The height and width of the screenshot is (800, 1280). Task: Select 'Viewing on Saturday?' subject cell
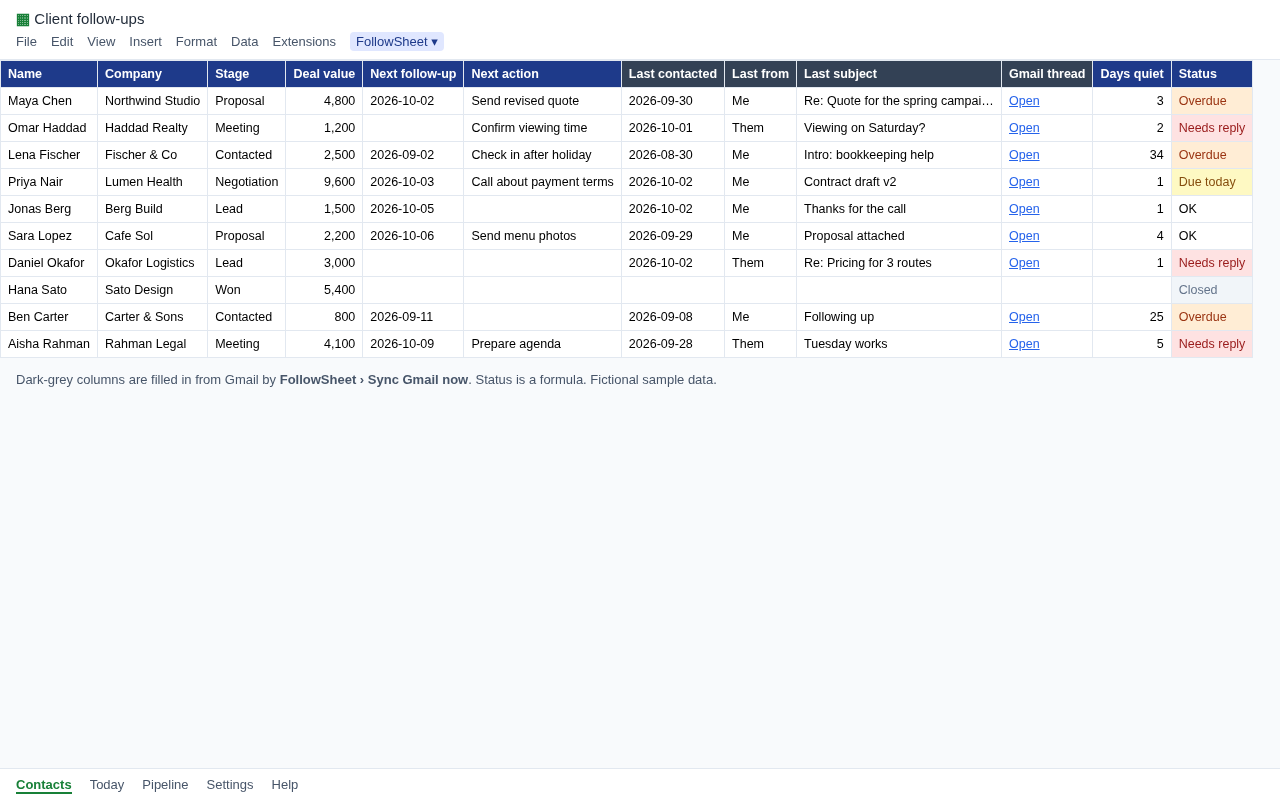click(899, 128)
